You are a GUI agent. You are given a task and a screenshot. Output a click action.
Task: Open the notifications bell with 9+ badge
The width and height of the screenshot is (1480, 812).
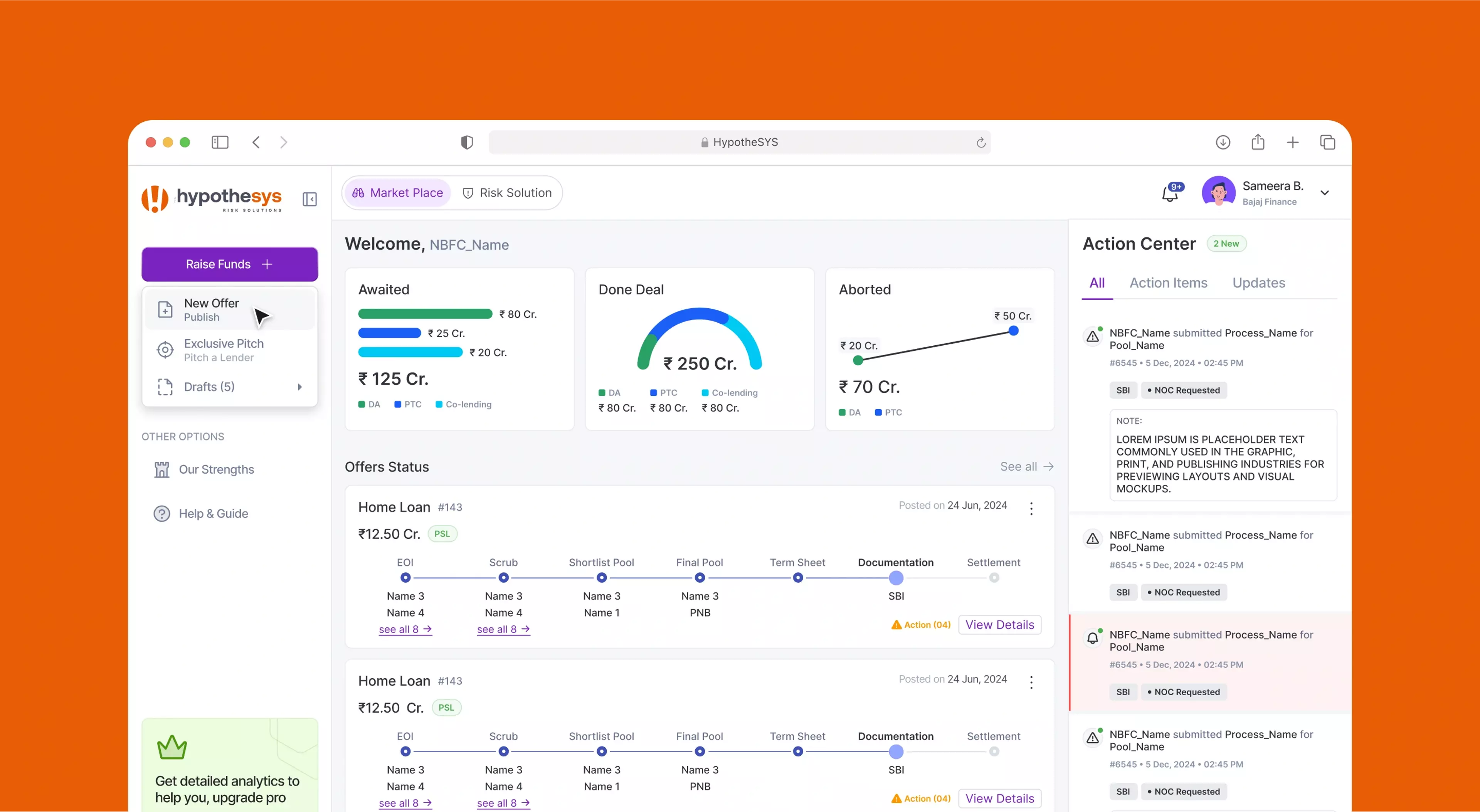(1171, 193)
